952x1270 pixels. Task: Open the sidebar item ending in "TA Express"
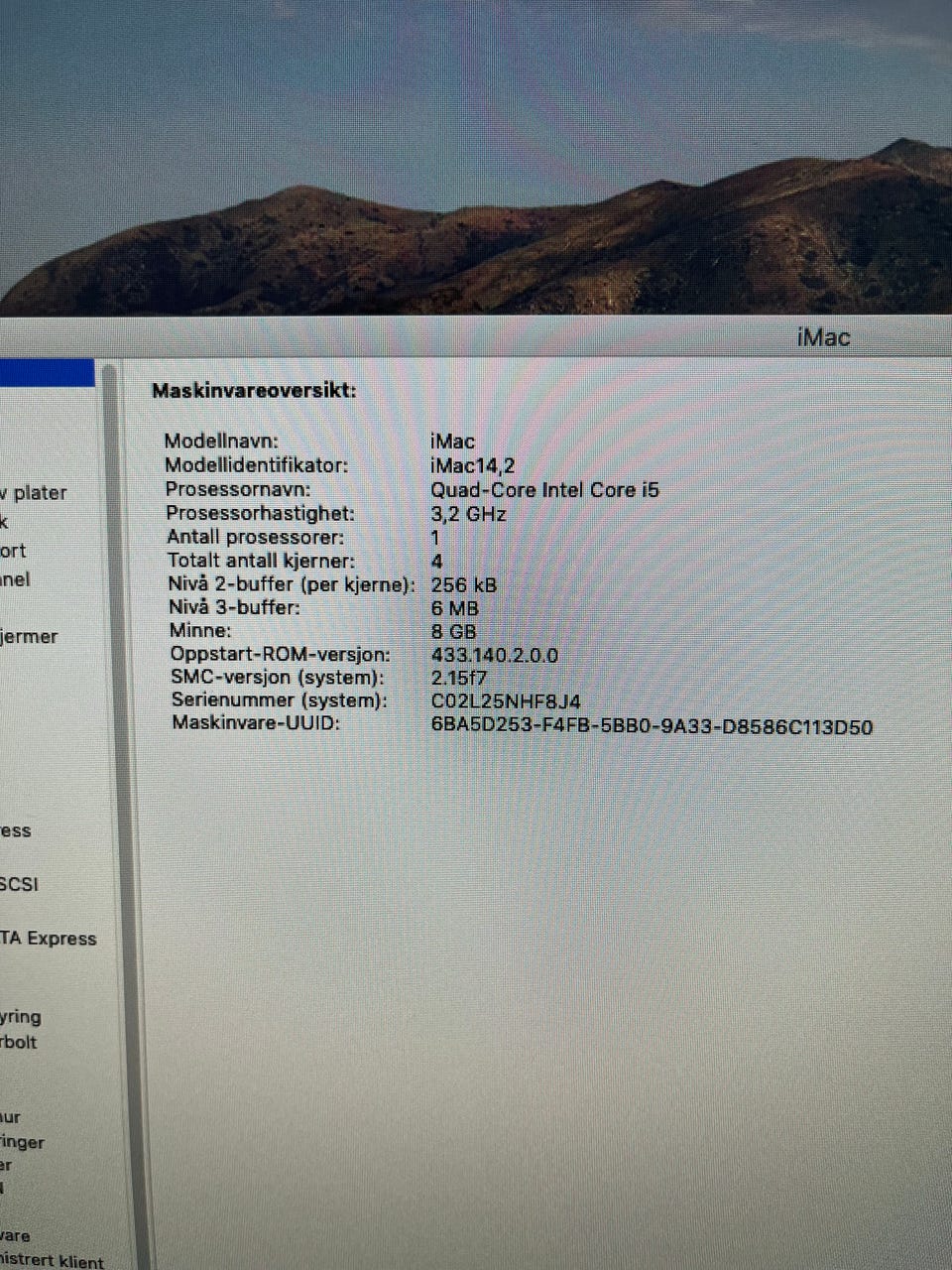pos(48,939)
